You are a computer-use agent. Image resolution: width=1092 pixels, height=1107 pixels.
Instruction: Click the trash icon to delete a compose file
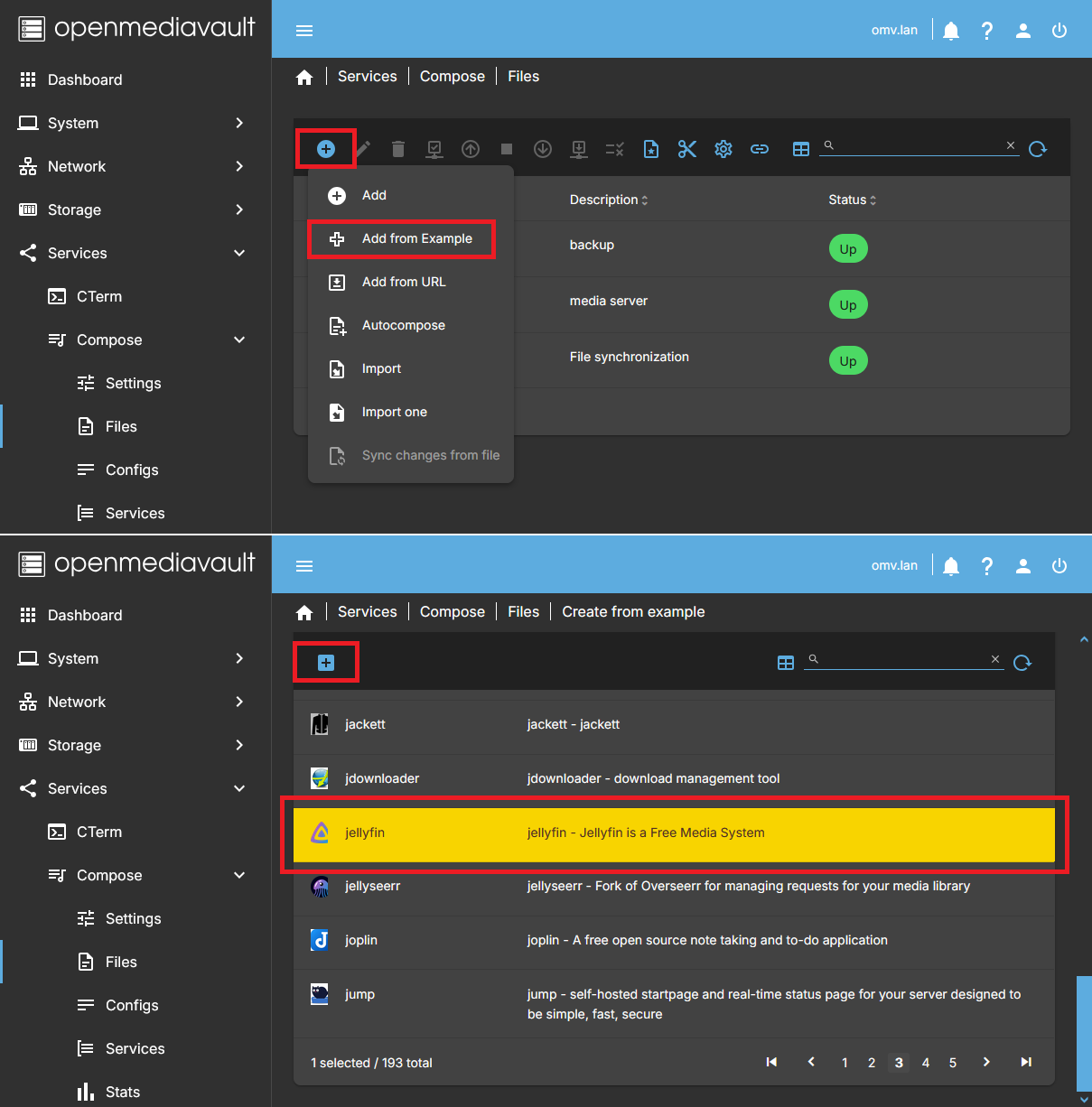pos(398,148)
